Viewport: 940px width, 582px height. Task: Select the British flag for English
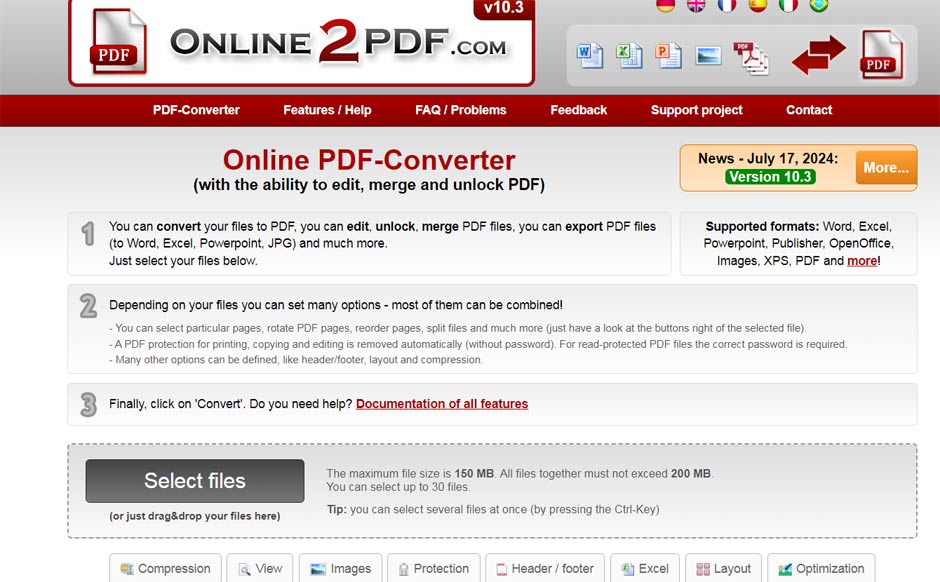pyautogui.click(x=696, y=5)
